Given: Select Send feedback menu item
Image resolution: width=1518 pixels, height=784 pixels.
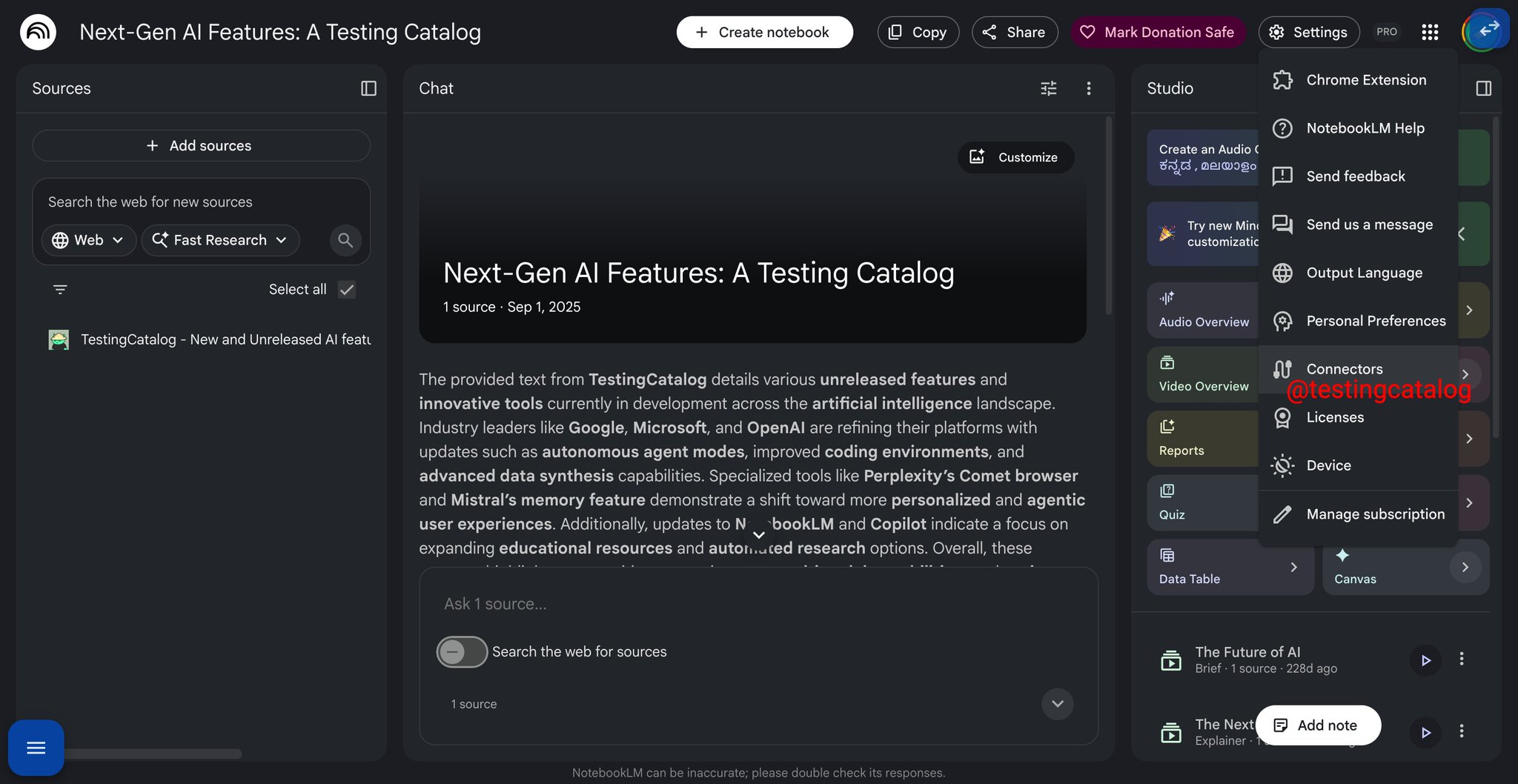Looking at the screenshot, I should click(x=1359, y=176).
